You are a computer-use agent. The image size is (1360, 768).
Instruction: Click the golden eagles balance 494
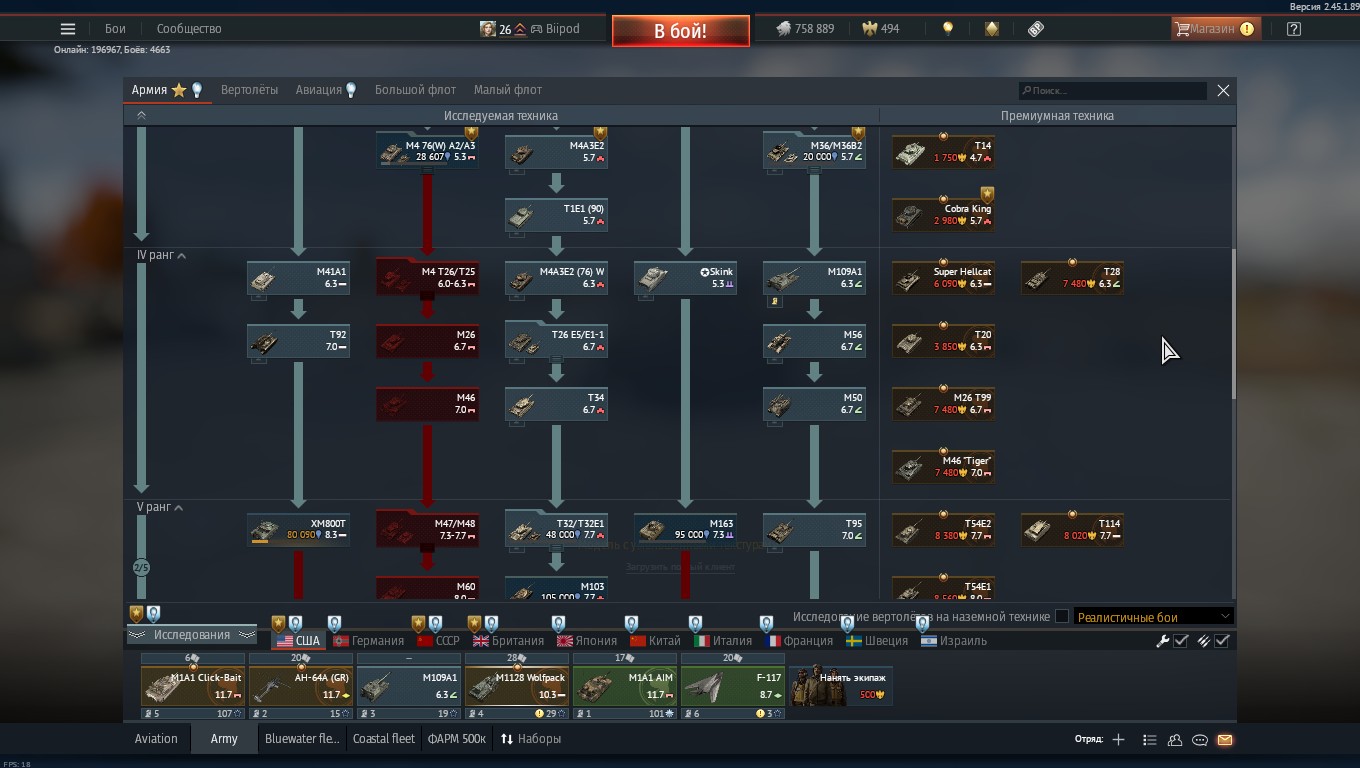[x=881, y=29]
